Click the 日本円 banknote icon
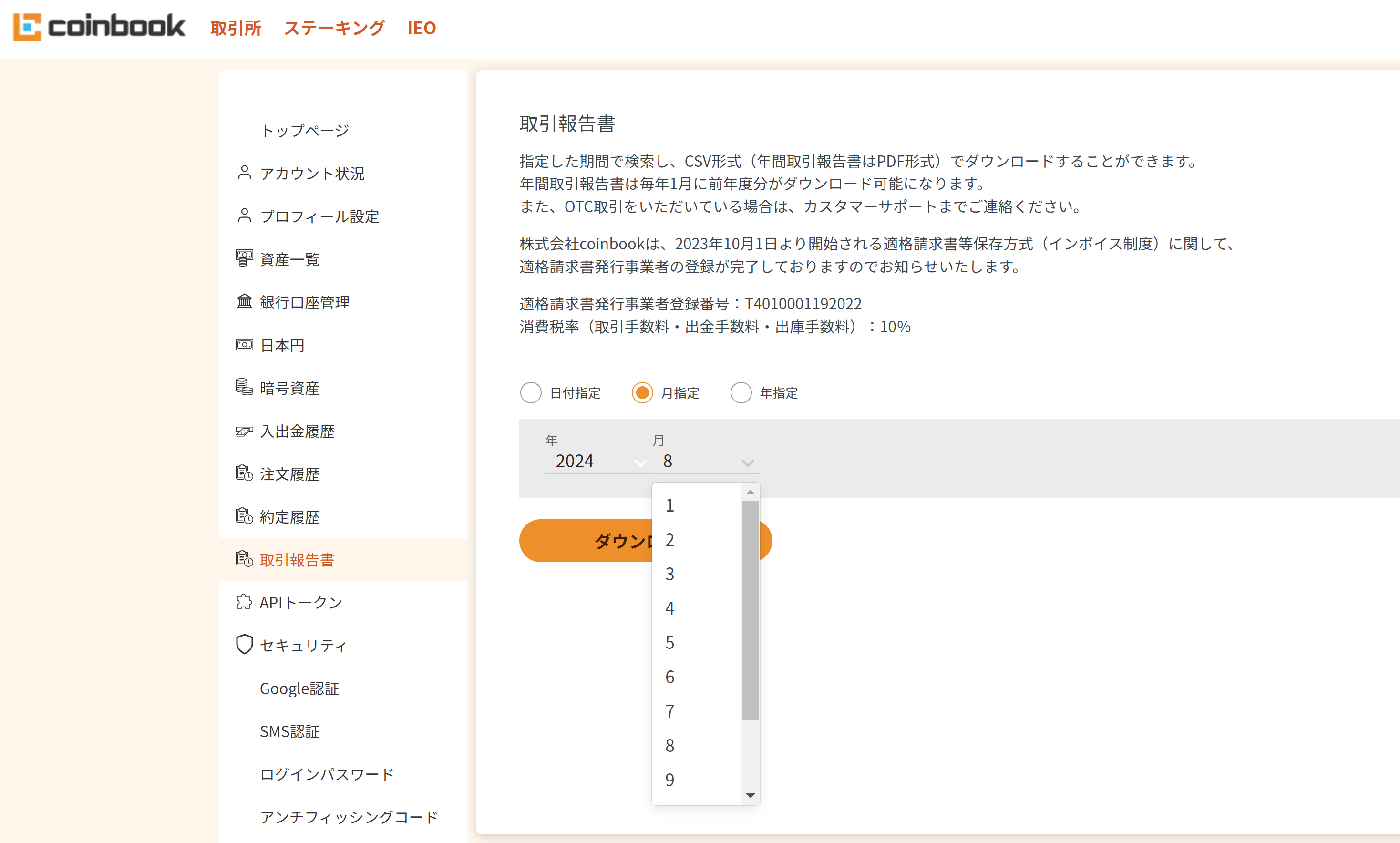The width and height of the screenshot is (1400, 843). point(244,345)
